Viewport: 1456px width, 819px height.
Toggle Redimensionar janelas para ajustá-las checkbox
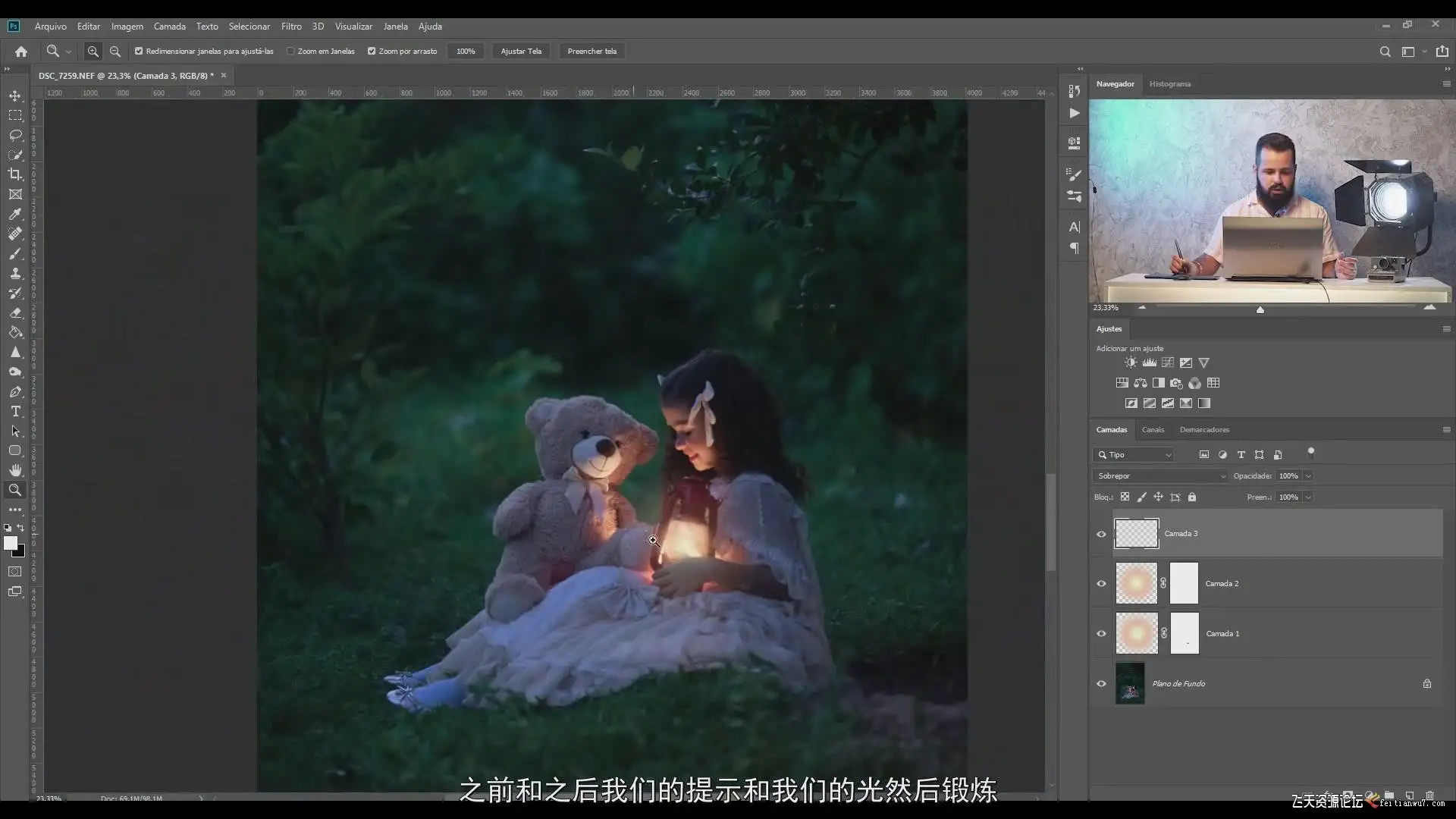(x=139, y=52)
